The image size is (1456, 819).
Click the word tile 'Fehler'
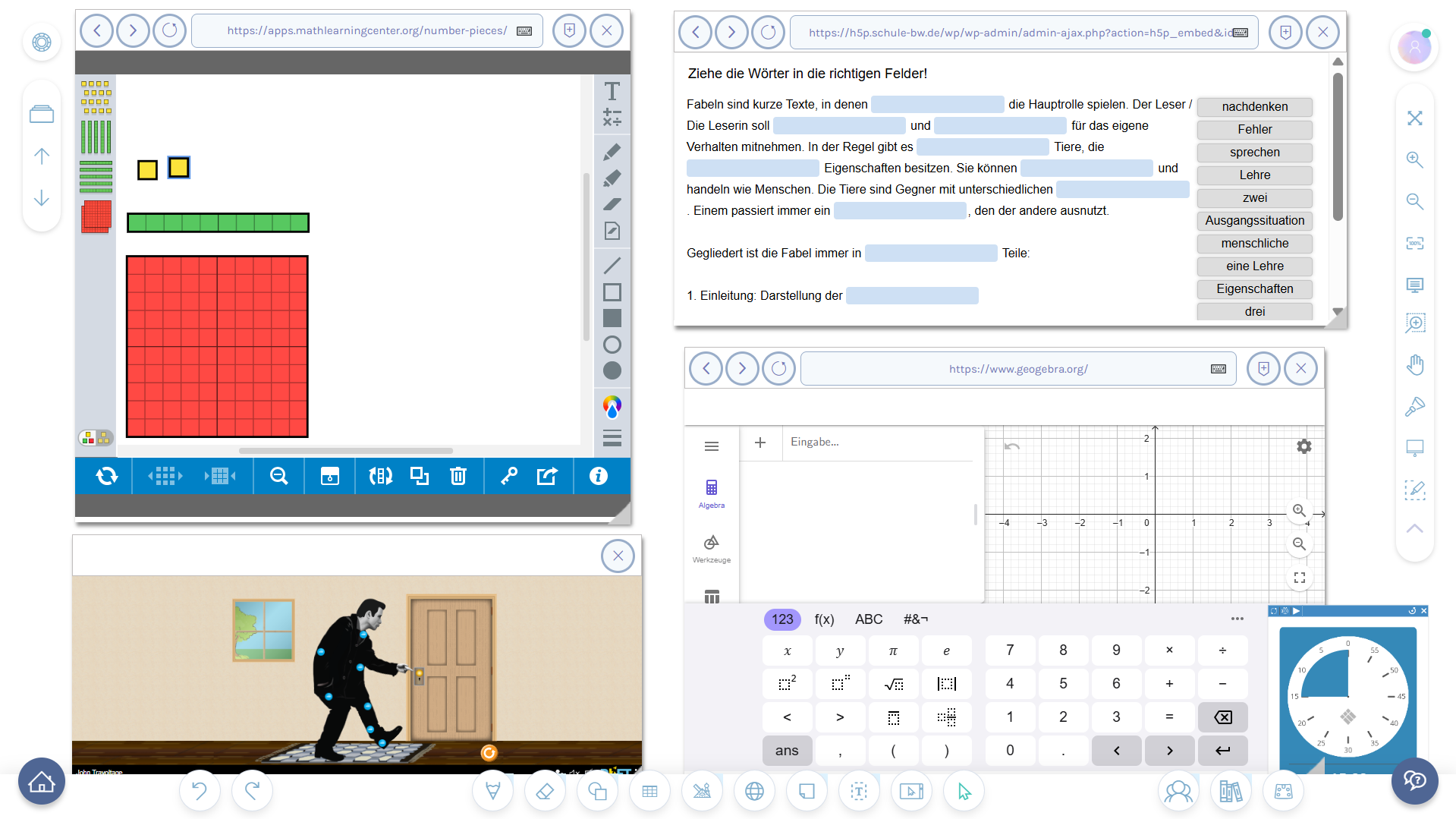tap(1255, 130)
